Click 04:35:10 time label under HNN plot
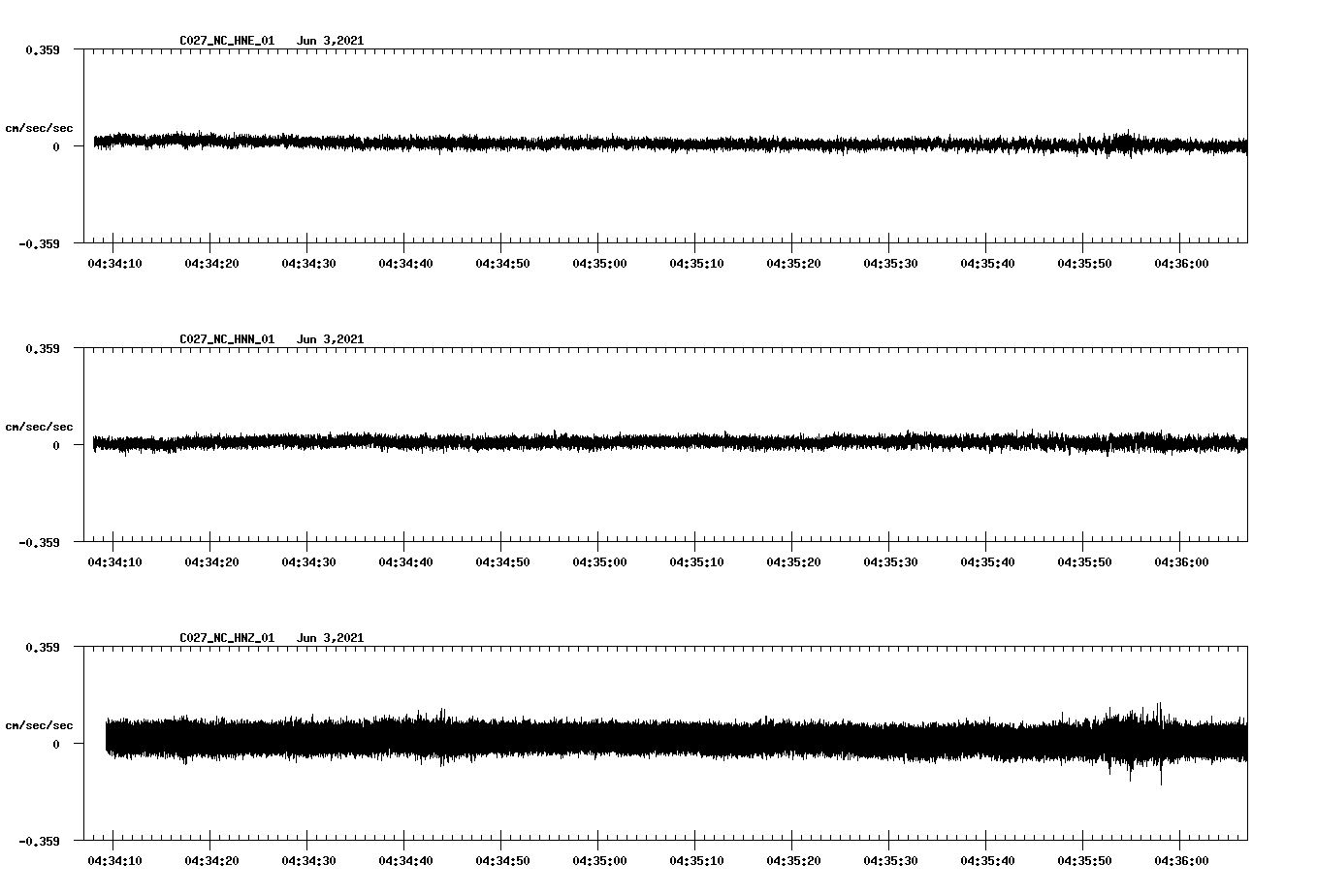 coord(696,562)
